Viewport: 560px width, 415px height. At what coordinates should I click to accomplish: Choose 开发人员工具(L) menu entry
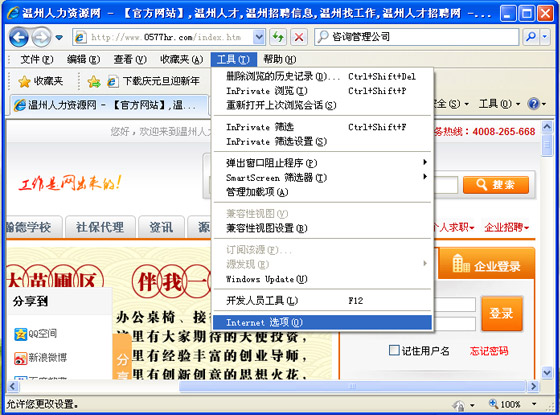[322, 301]
